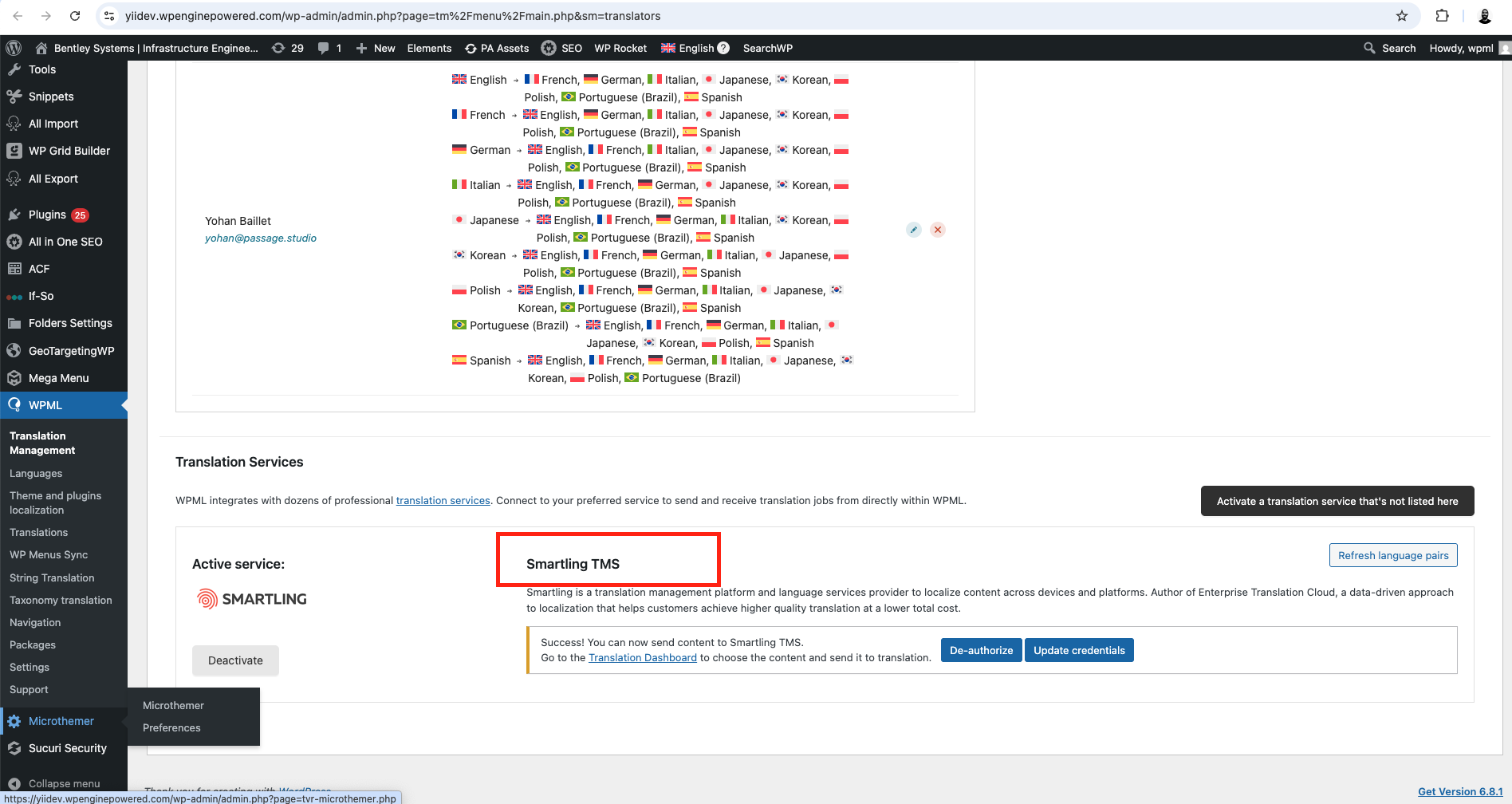This screenshot has height=804, width=1512.
Task: Activate a translation service not listed
Action: coord(1337,501)
